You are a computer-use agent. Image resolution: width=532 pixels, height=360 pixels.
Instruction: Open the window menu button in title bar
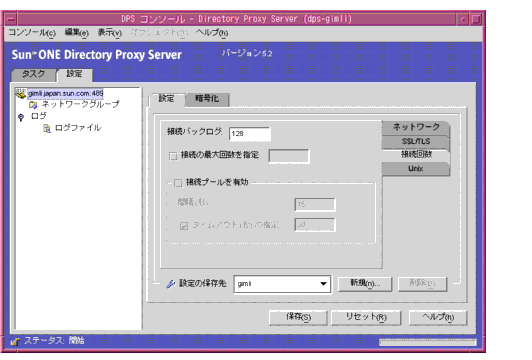[x=11, y=19]
